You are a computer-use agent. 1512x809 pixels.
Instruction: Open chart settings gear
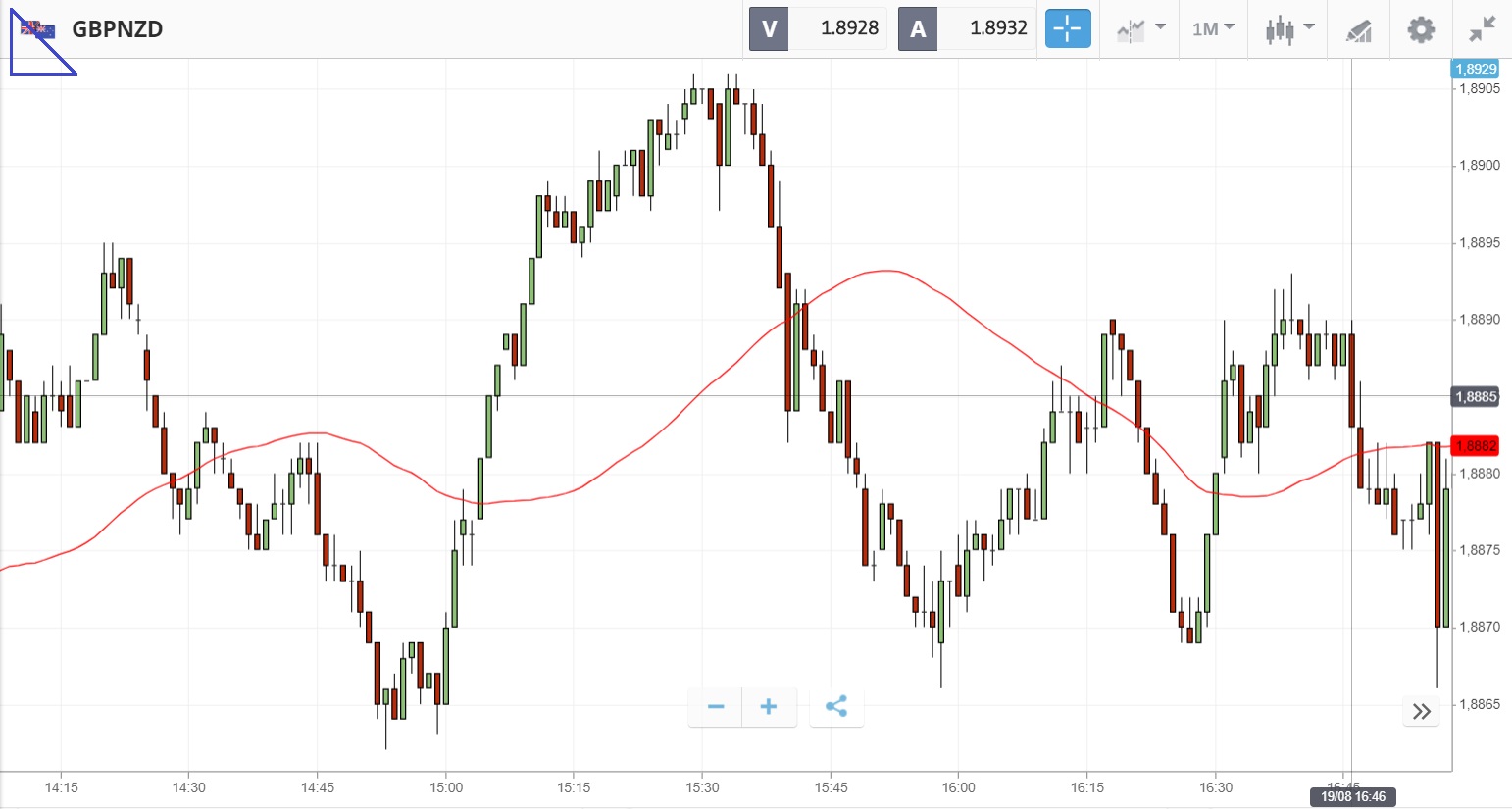pyautogui.click(x=1421, y=29)
